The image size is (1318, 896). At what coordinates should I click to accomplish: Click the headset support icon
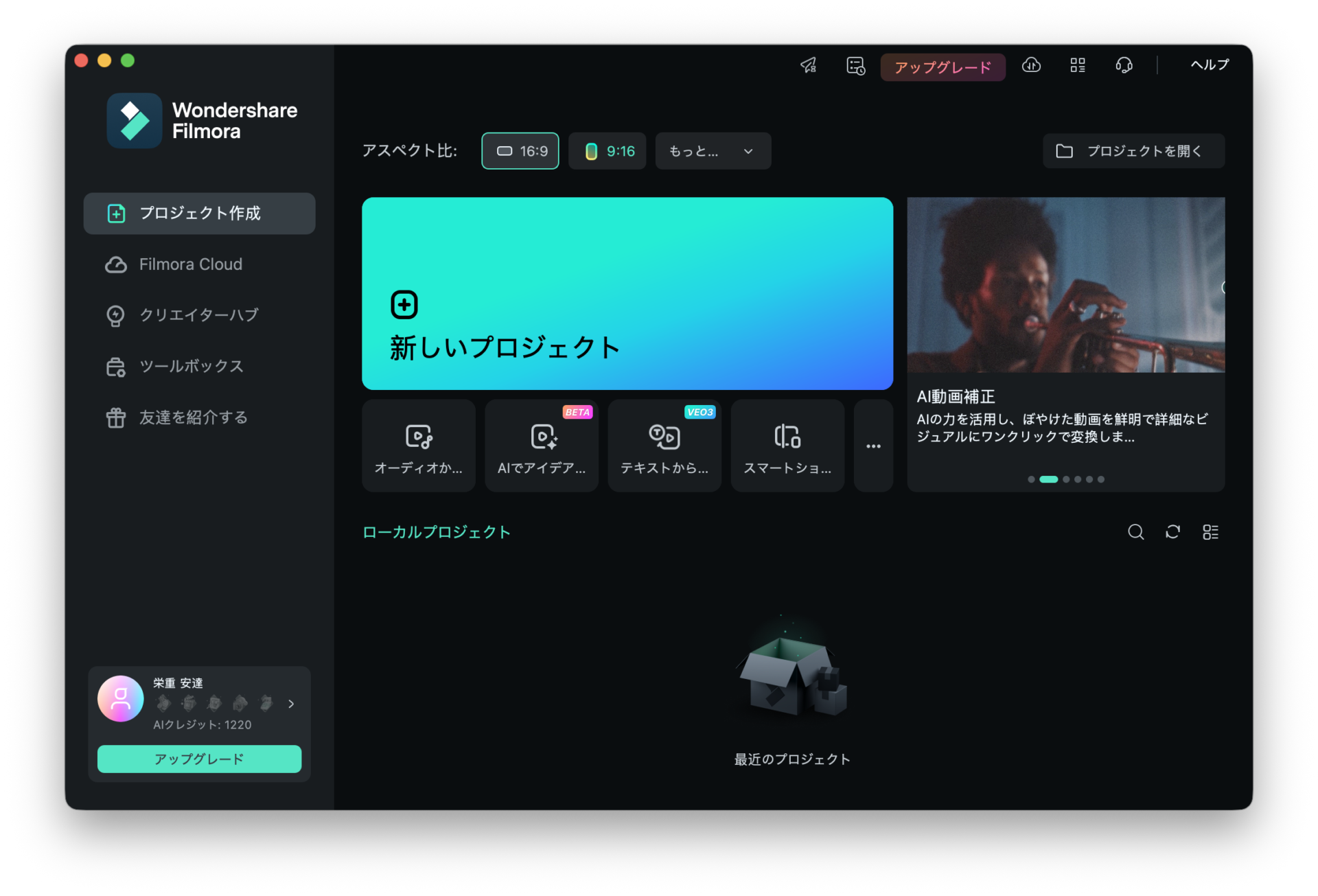click(1124, 65)
